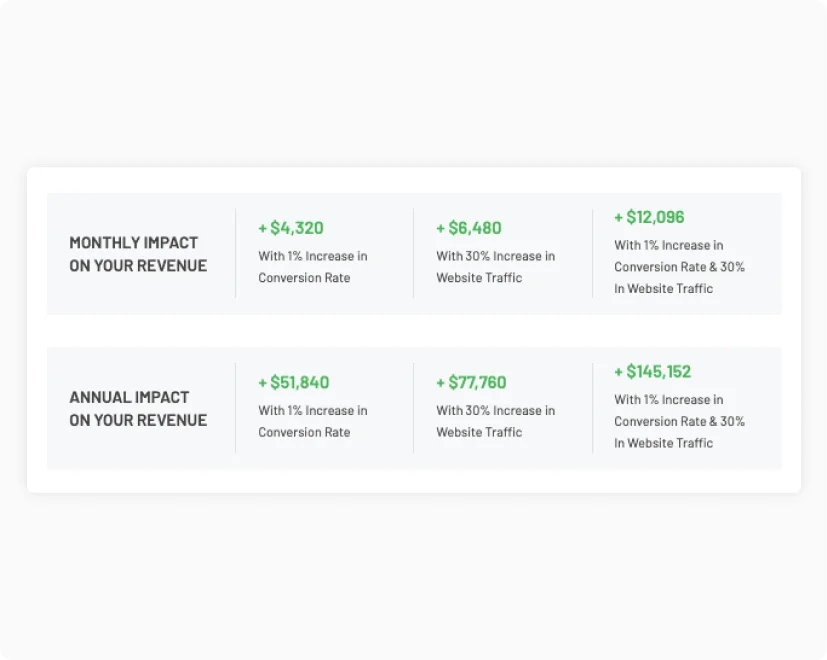Viewport: 827px width, 660px height.
Task: Click the +$51,840 annual value
Action: 293,382
